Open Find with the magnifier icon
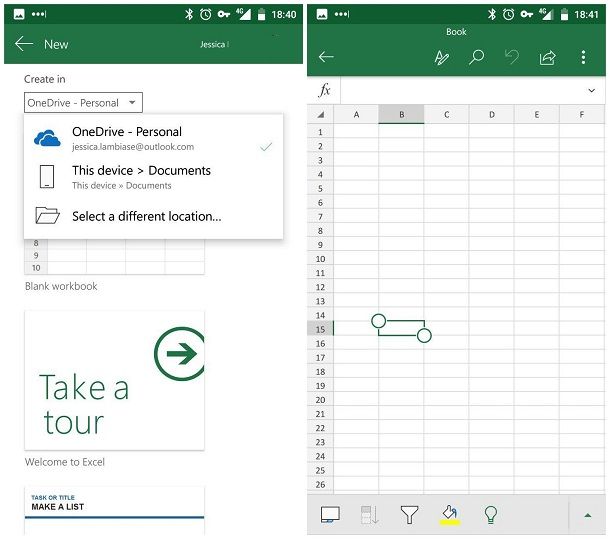The height and width of the screenshot is (539, 610). click(476, 57)
